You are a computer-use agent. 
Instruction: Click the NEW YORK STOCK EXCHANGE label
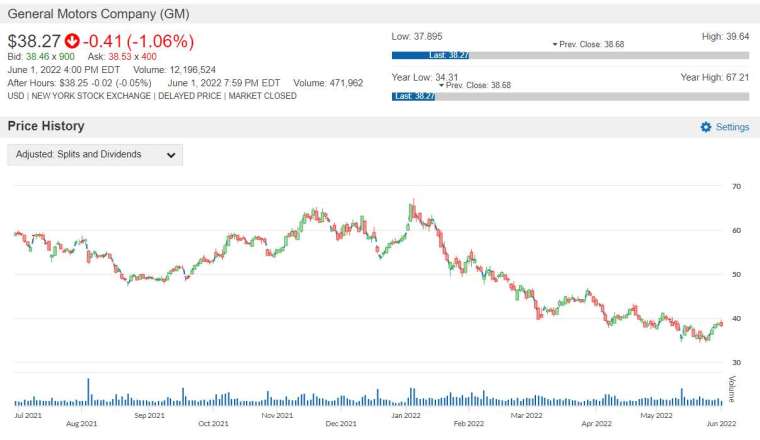(x=91, y=96)
